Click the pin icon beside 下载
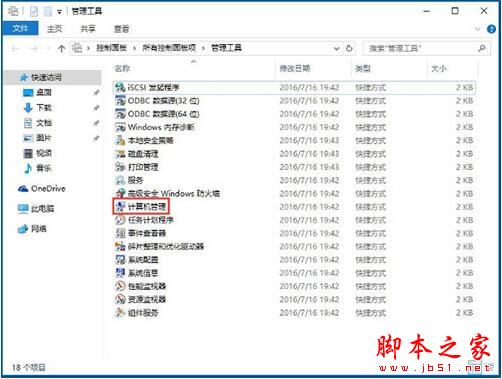 click(96, 108)
